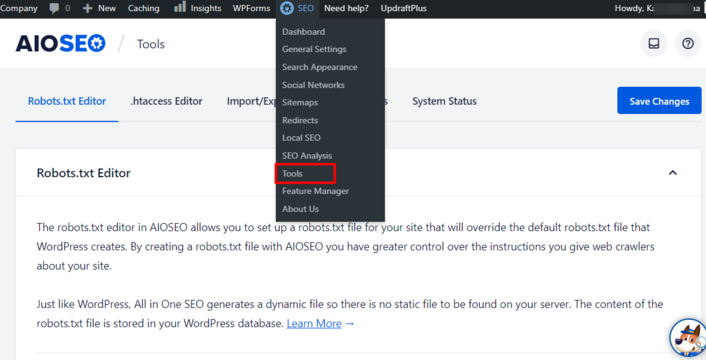Screen dimensions: 706x360
Task: Click the Save Changes button
Action: pos(659,101)
